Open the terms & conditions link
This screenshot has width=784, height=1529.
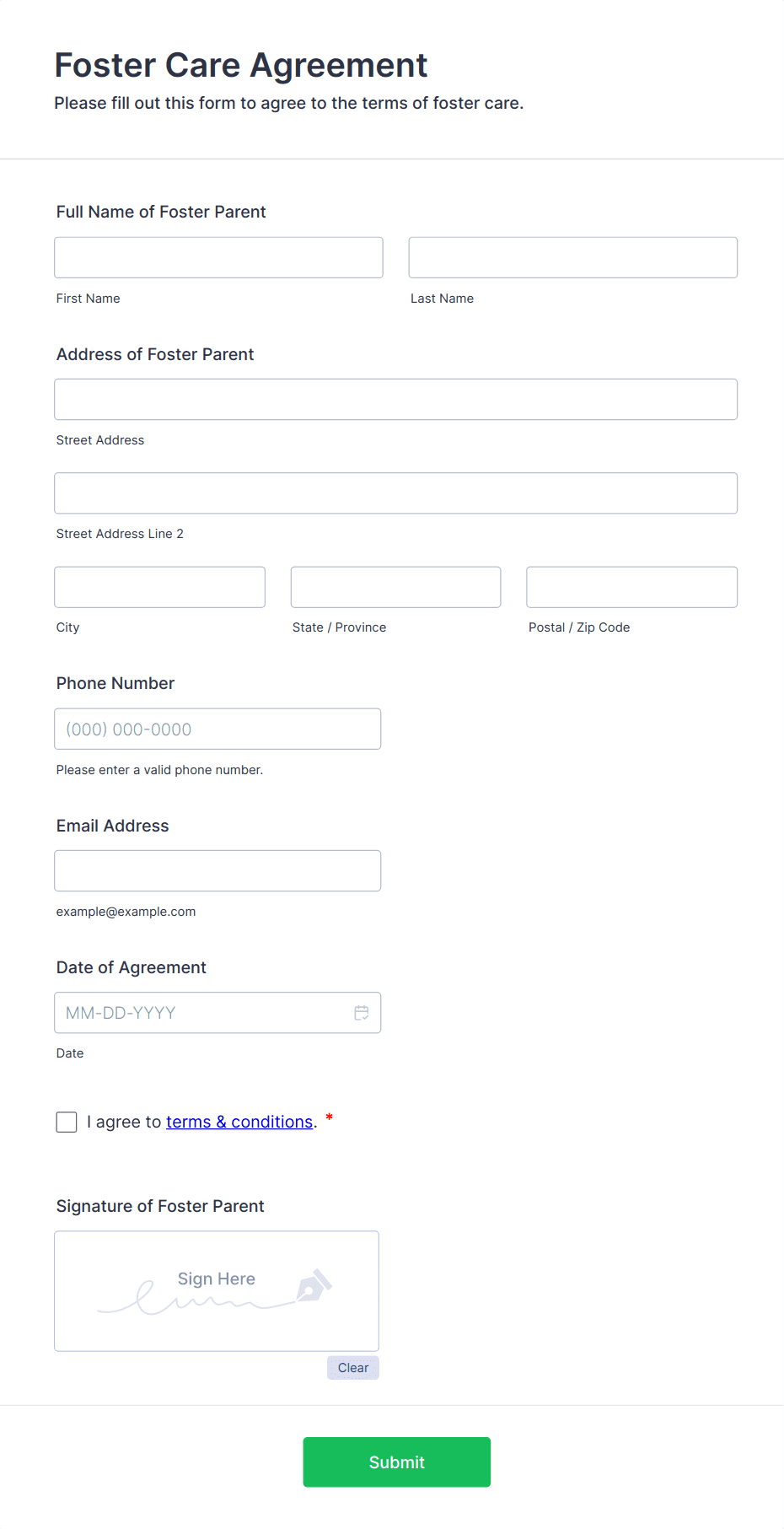239,1122
